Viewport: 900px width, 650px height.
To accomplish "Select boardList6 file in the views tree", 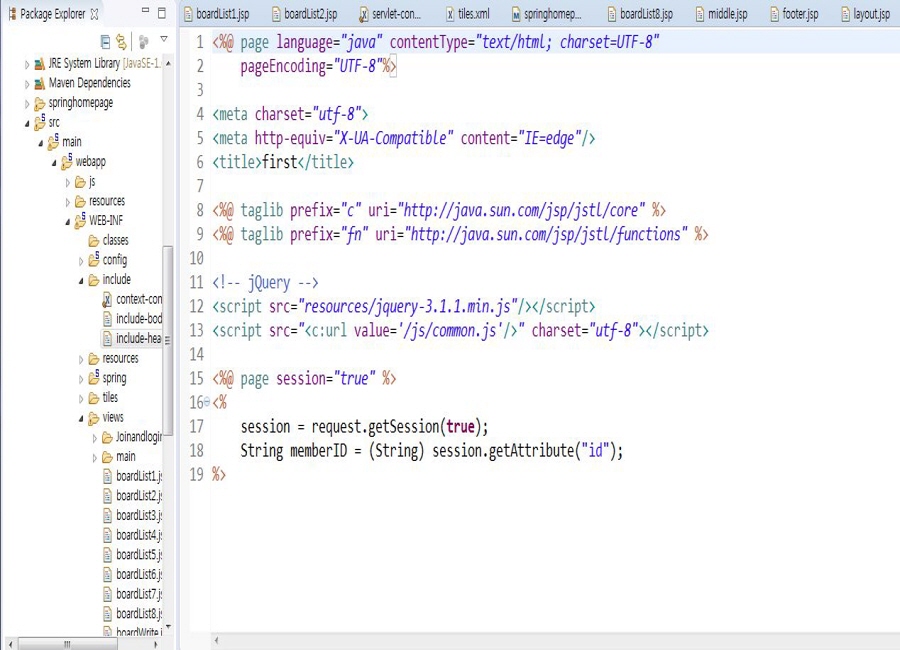I will pyautogui.click(x=133, y=574).
